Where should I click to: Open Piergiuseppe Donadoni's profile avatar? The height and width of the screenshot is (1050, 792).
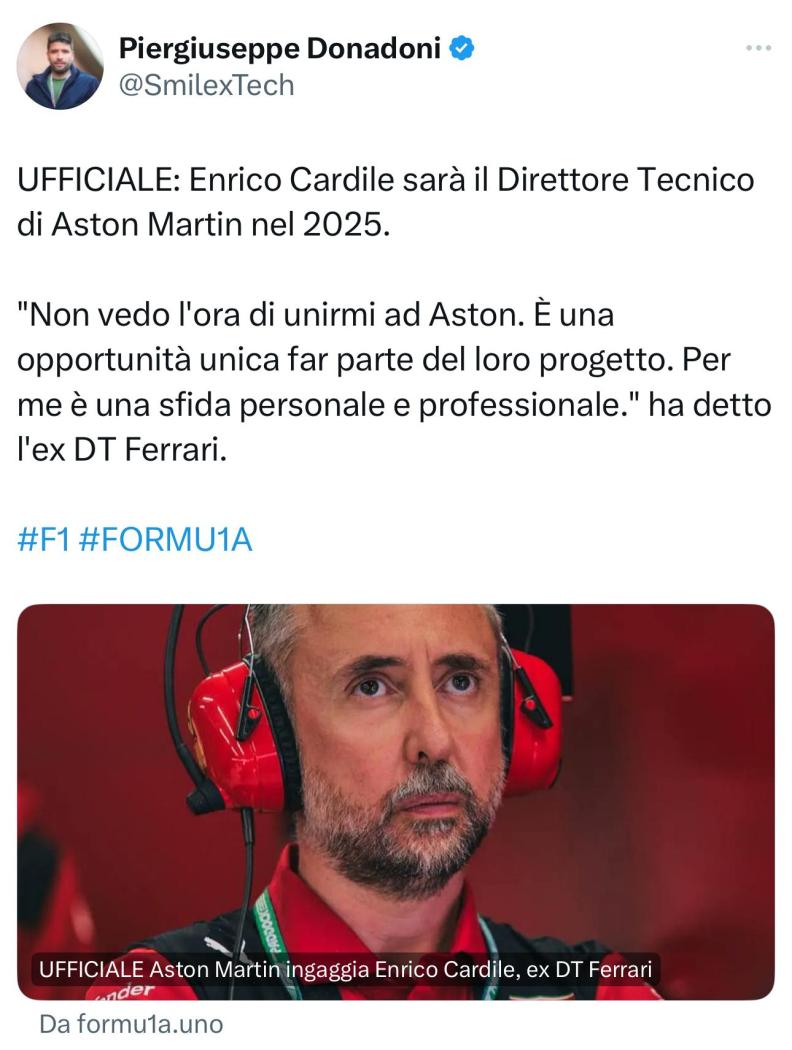[x=60, y=66]
